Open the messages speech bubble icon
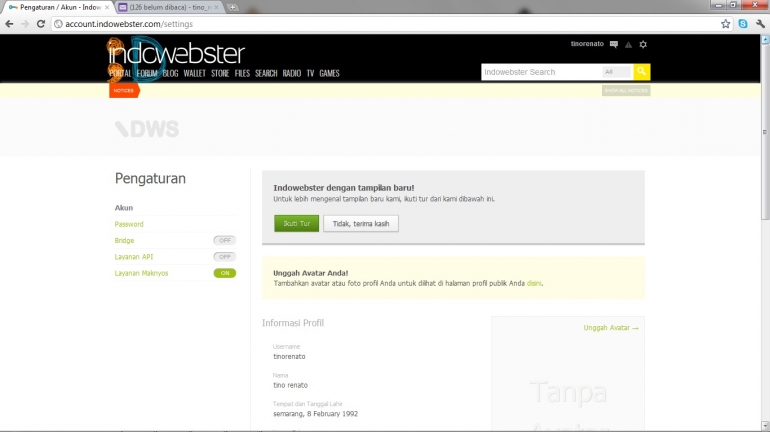770x432 pixels. 614,45
